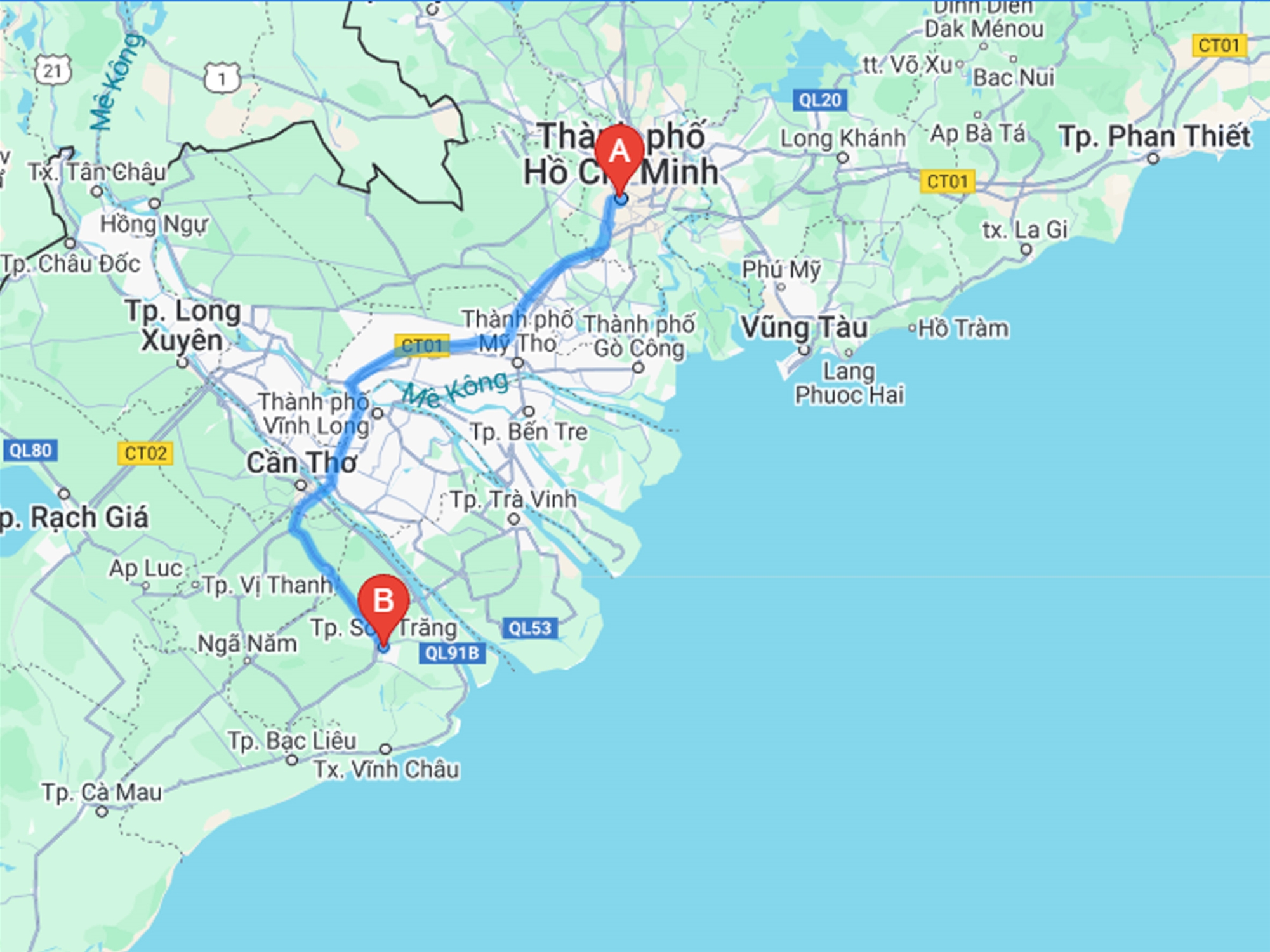1270x952 pixels.
Task: Select the Vũng Tàu city label
Action: click(804, 328)
